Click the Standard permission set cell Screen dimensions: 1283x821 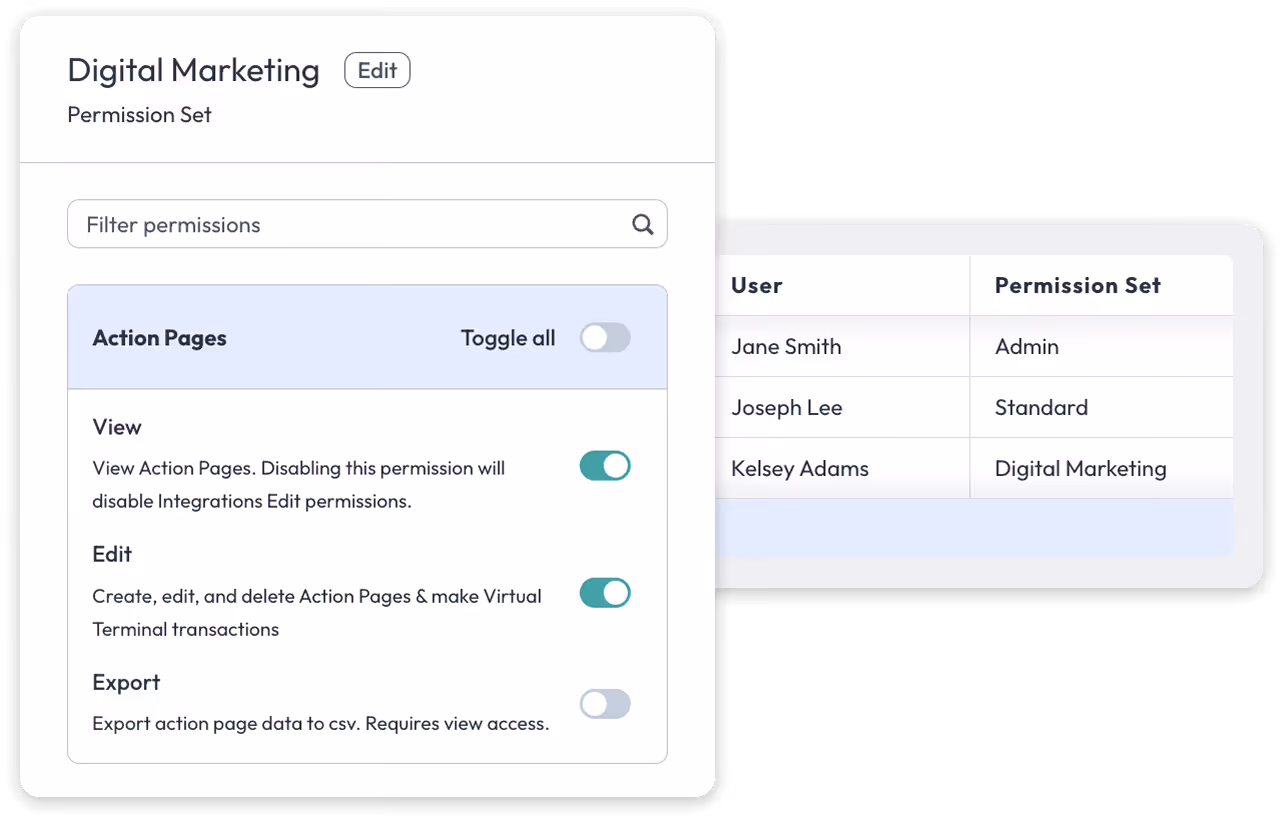click(1041, 407)
